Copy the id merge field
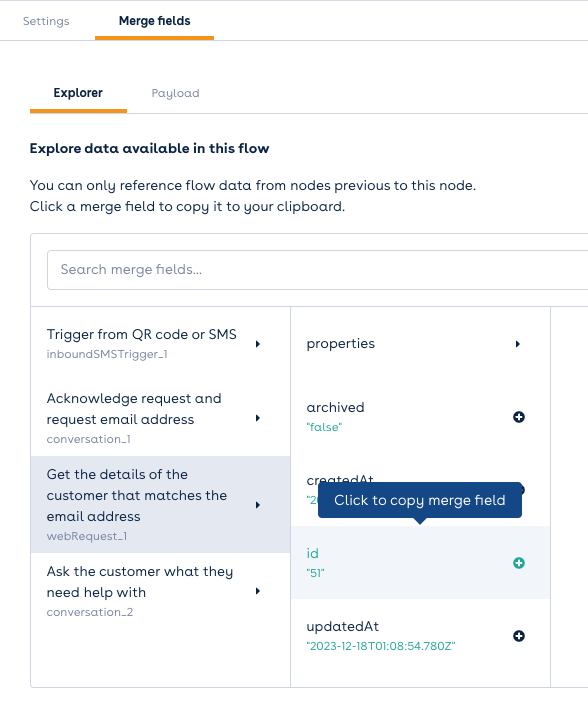Image resolution: width=588 pixels, height=715 pixels. (420, 562)
